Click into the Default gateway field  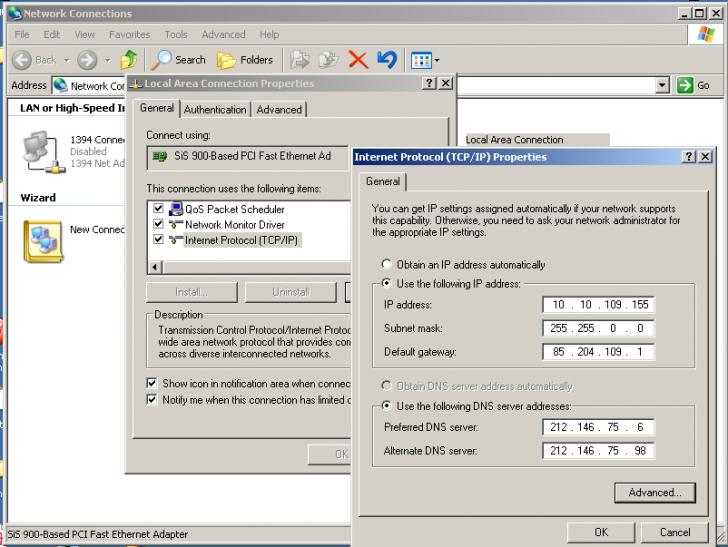pyautogui.click(x=598, y=352)
